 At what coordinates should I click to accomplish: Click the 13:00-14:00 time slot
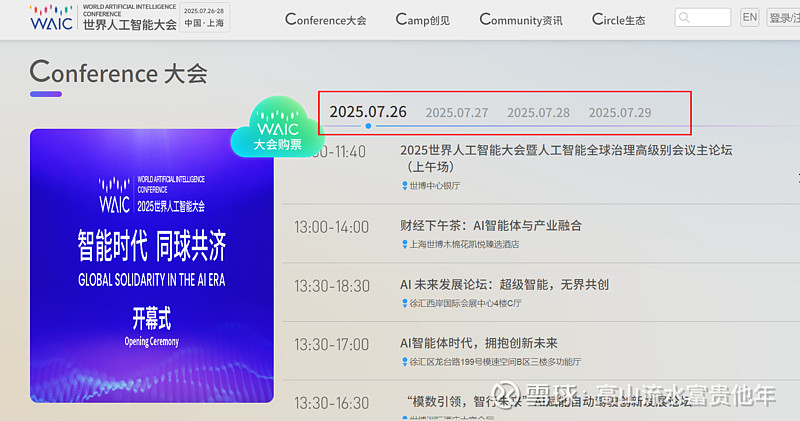point(332,227)
